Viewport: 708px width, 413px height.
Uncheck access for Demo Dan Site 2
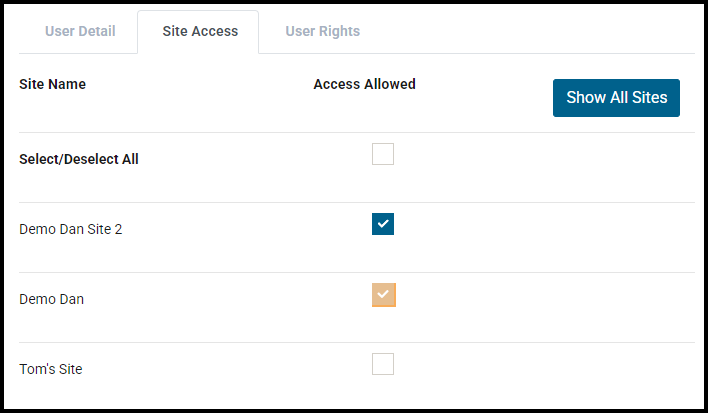(383, 224)
